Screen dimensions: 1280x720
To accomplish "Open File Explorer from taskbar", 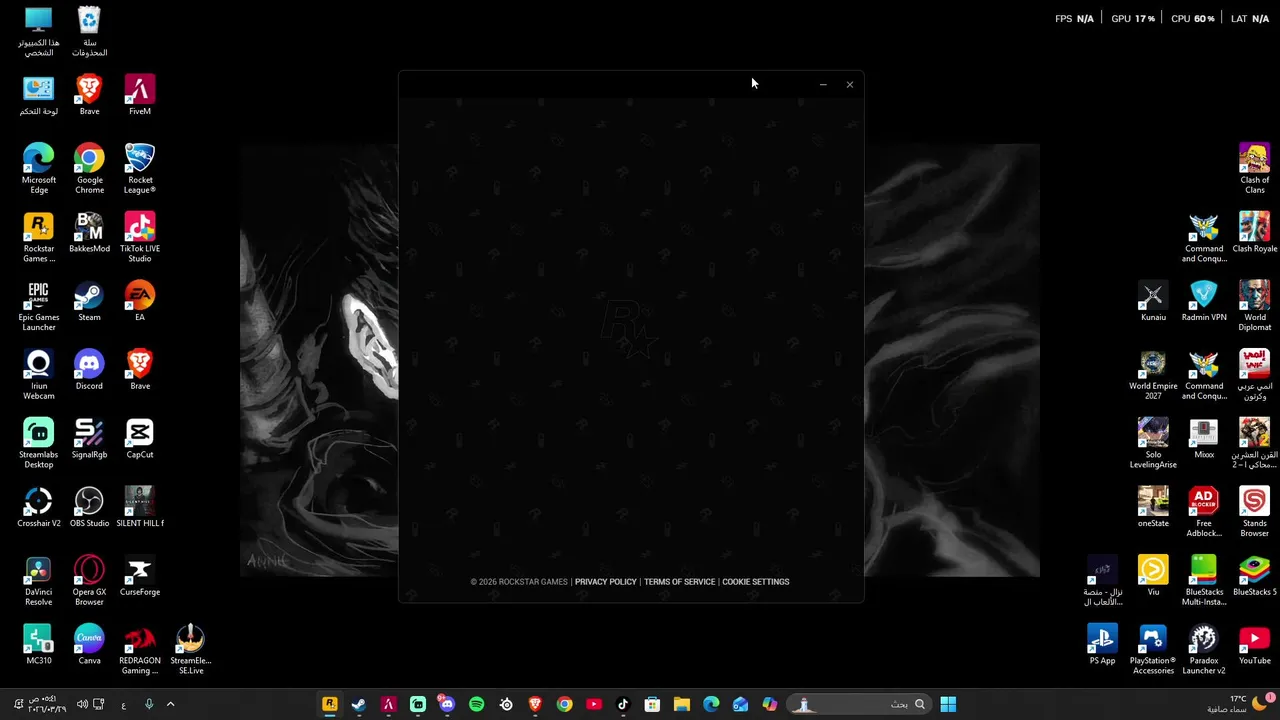I will click(x=682, y=704).
